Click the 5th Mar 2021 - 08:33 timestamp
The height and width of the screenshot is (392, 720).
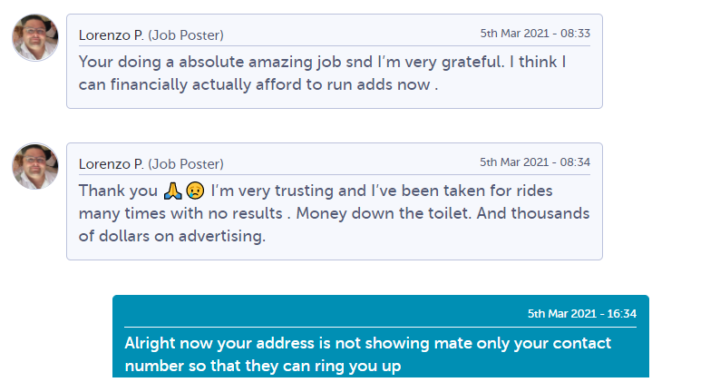coord(535,34)
